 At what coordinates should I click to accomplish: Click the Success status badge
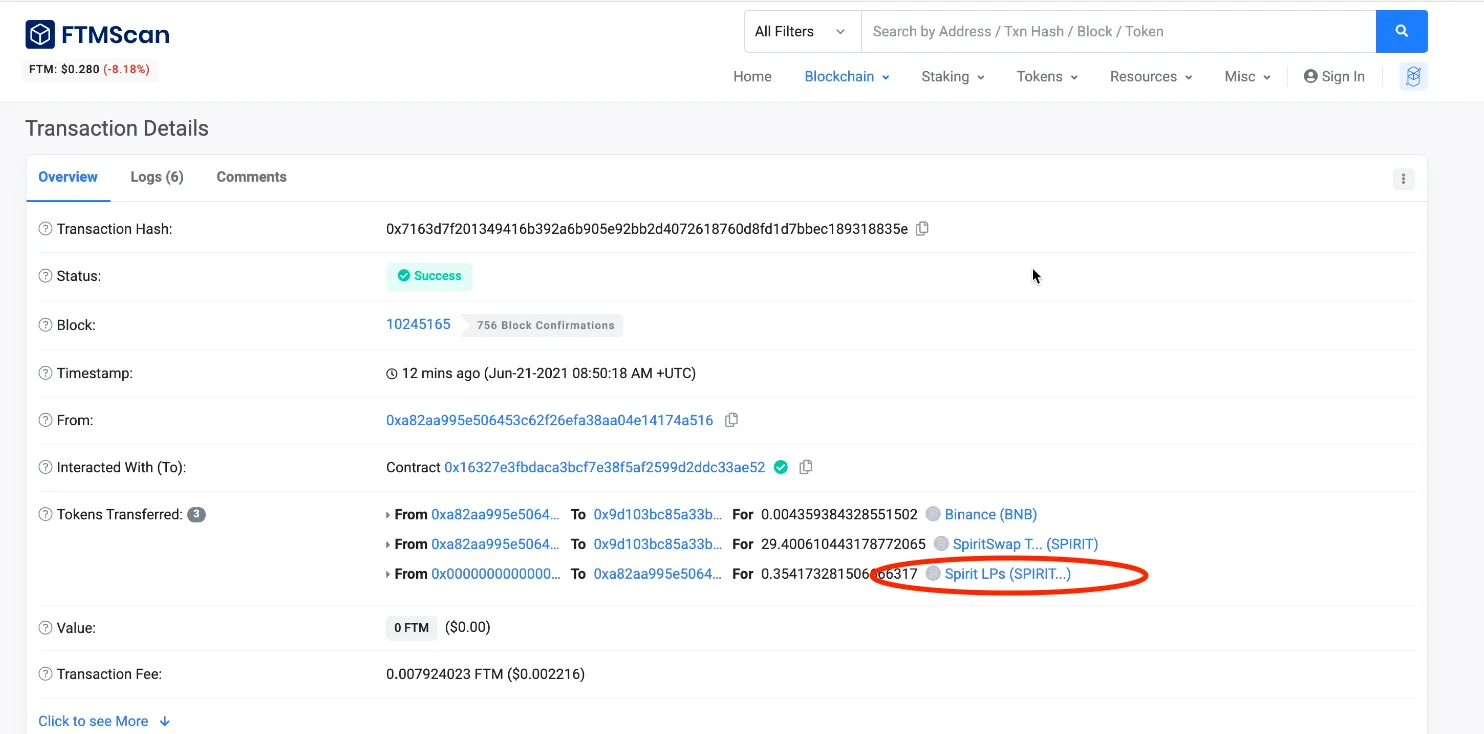(430, 276)
